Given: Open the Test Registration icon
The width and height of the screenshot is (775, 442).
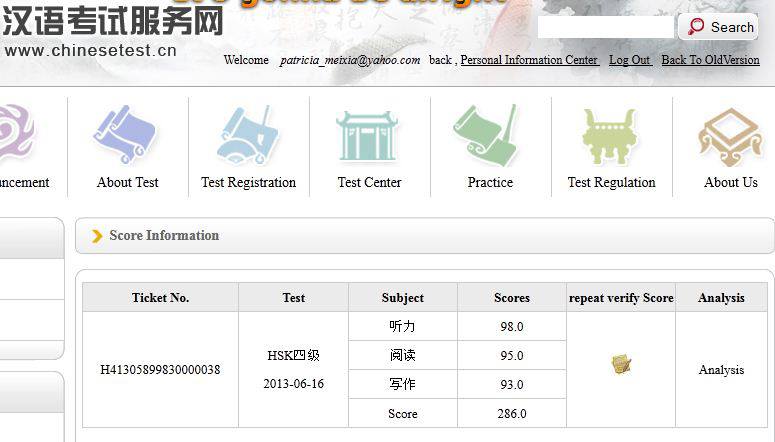Looking at the screenshot, I should coord(247,135).
